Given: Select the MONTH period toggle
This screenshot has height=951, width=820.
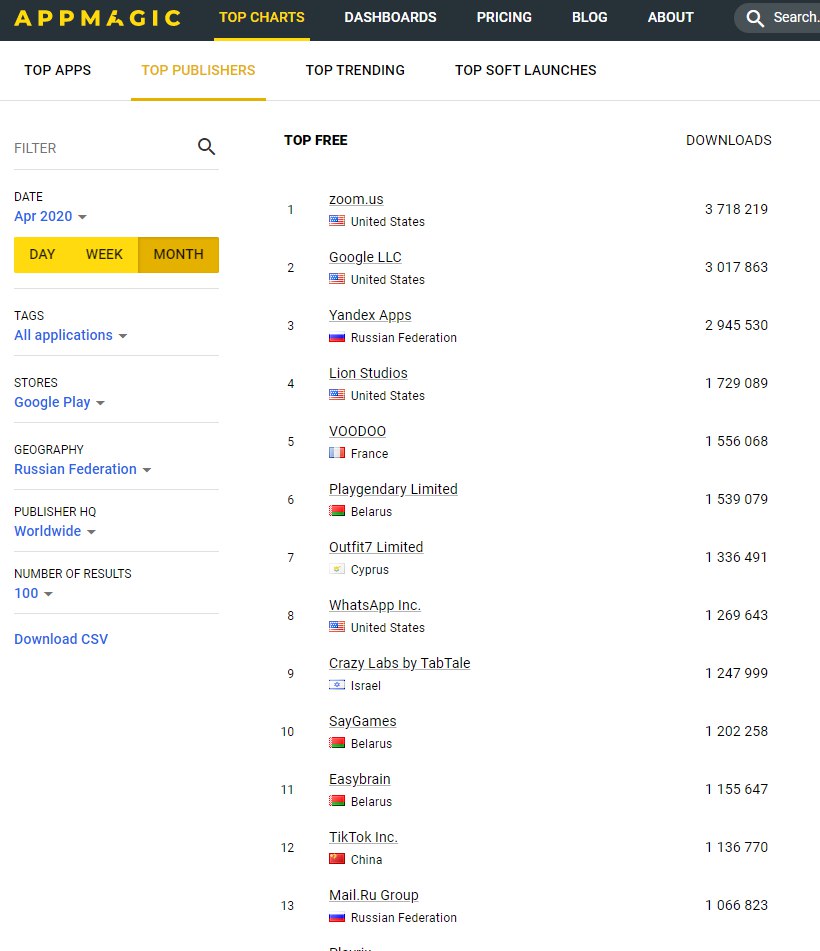Looking at the screenshot, I should pyautogui.click(x=178, y=255).
